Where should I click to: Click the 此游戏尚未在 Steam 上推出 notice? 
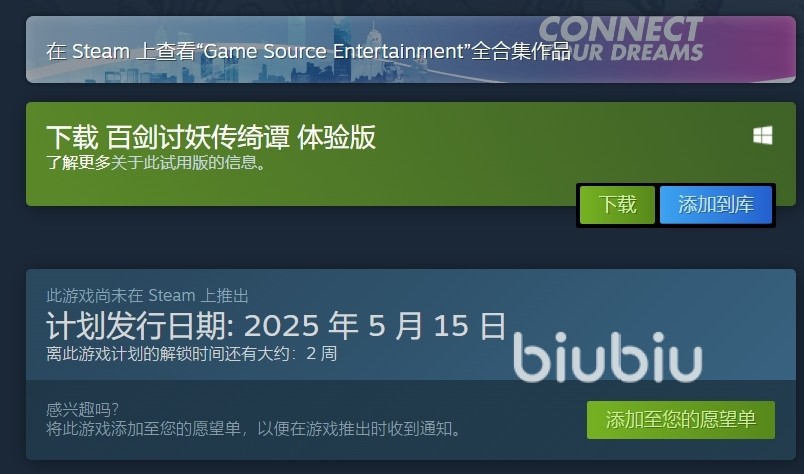coord(147,296)
